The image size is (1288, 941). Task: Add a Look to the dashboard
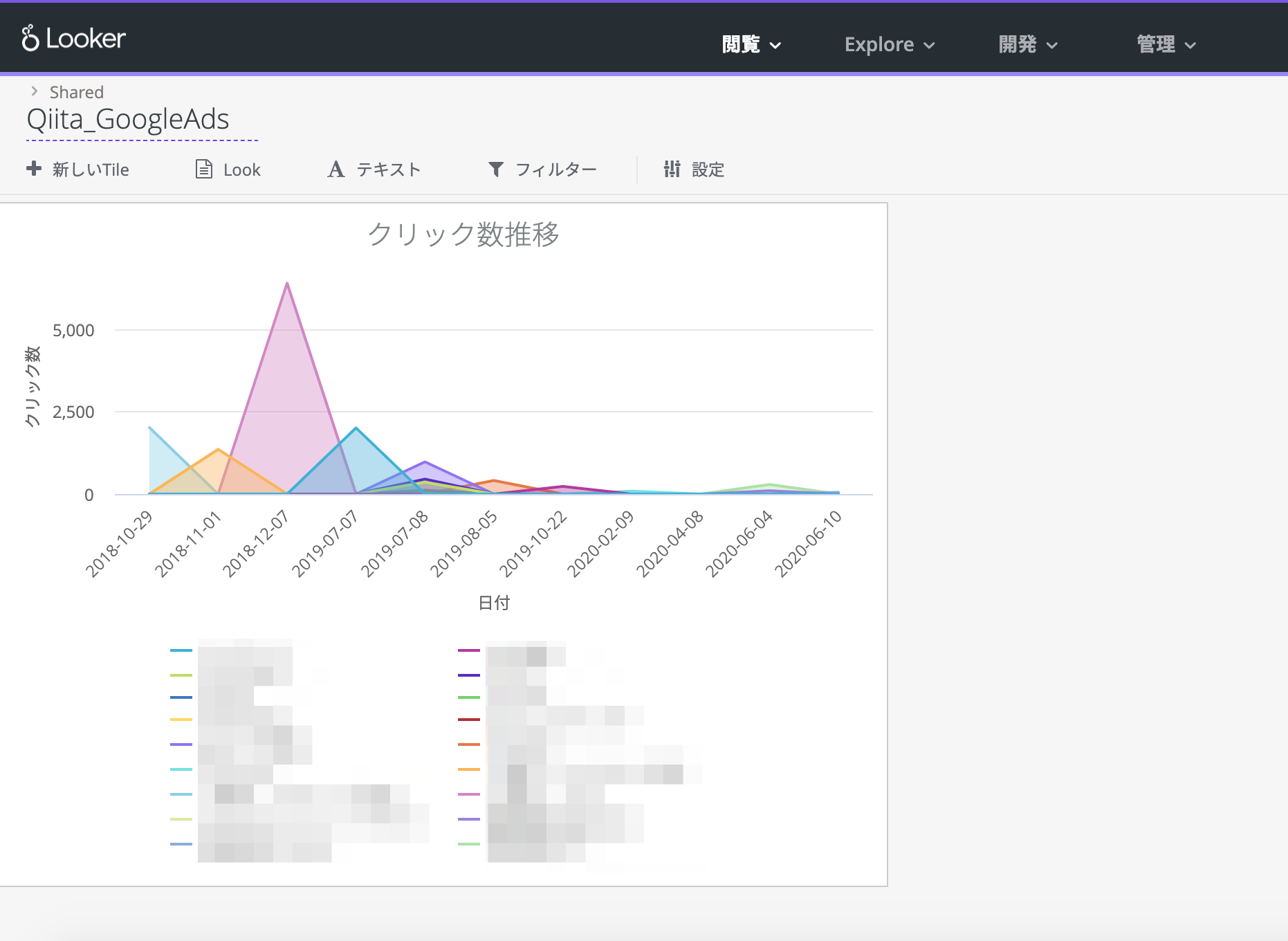point(228,169)
